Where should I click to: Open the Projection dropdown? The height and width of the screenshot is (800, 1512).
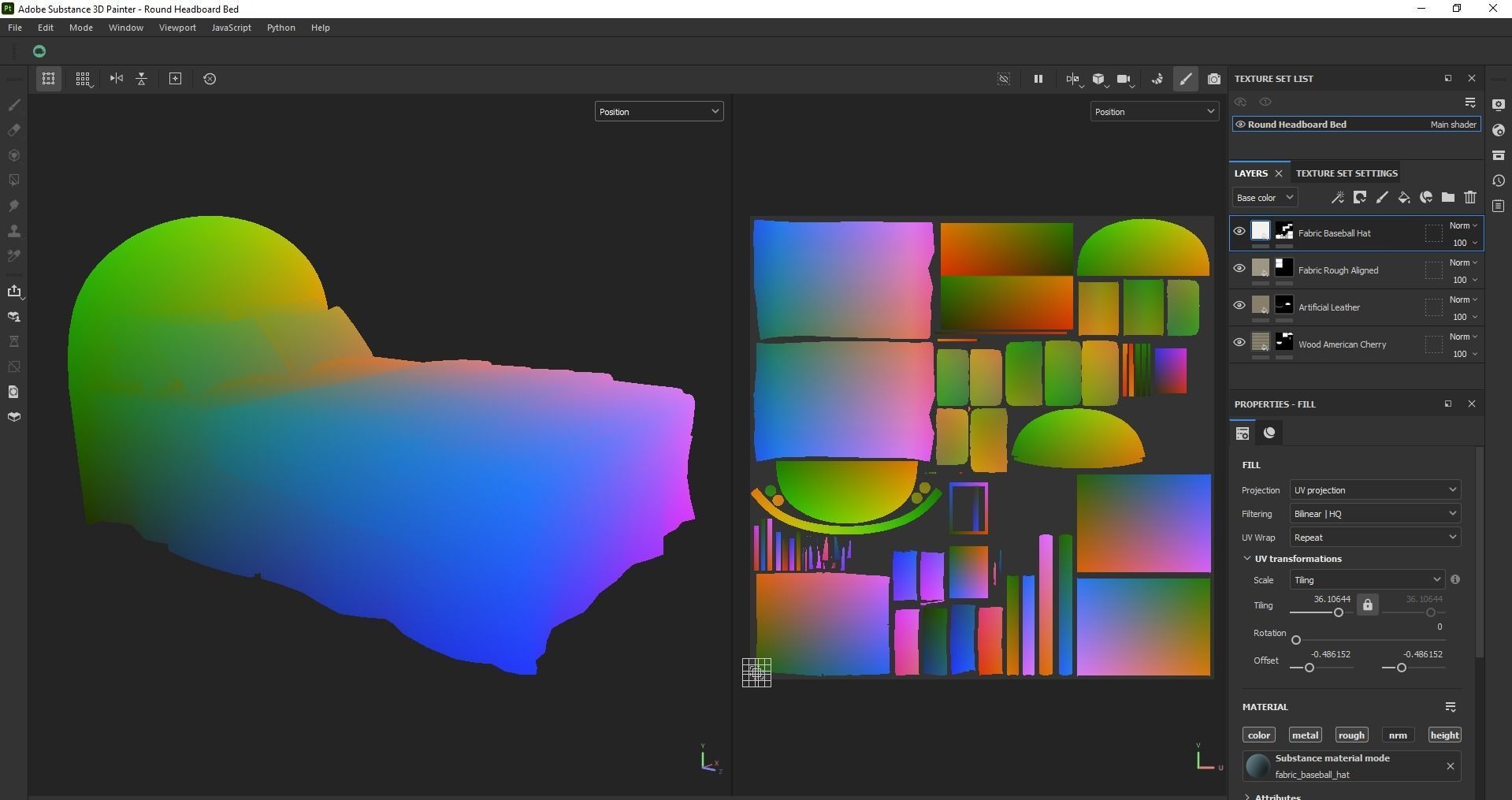(x=1375, y=490)
